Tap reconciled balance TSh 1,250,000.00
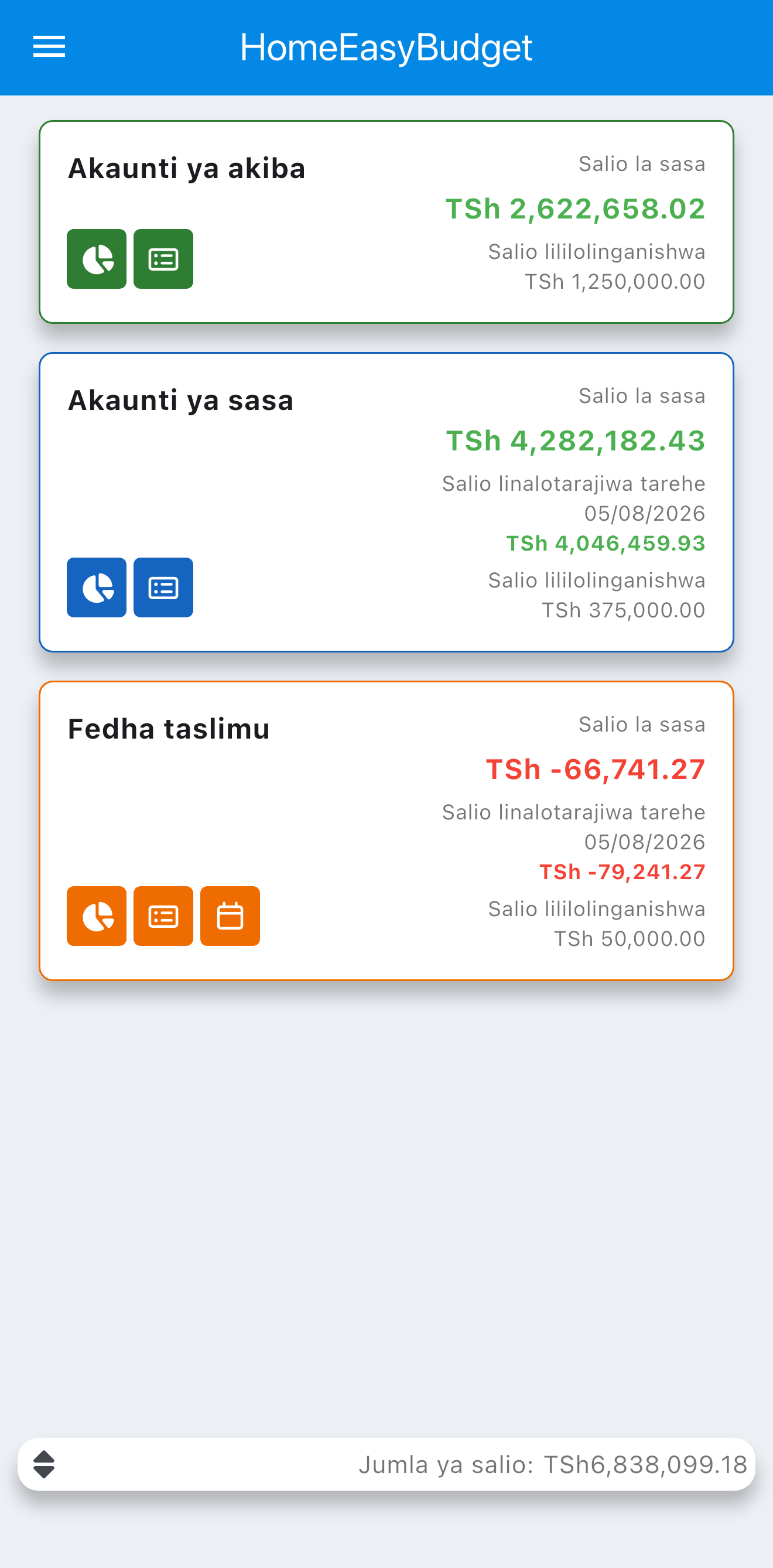The width and height of the screenshot is (773, 1568). tap(615, 282)
